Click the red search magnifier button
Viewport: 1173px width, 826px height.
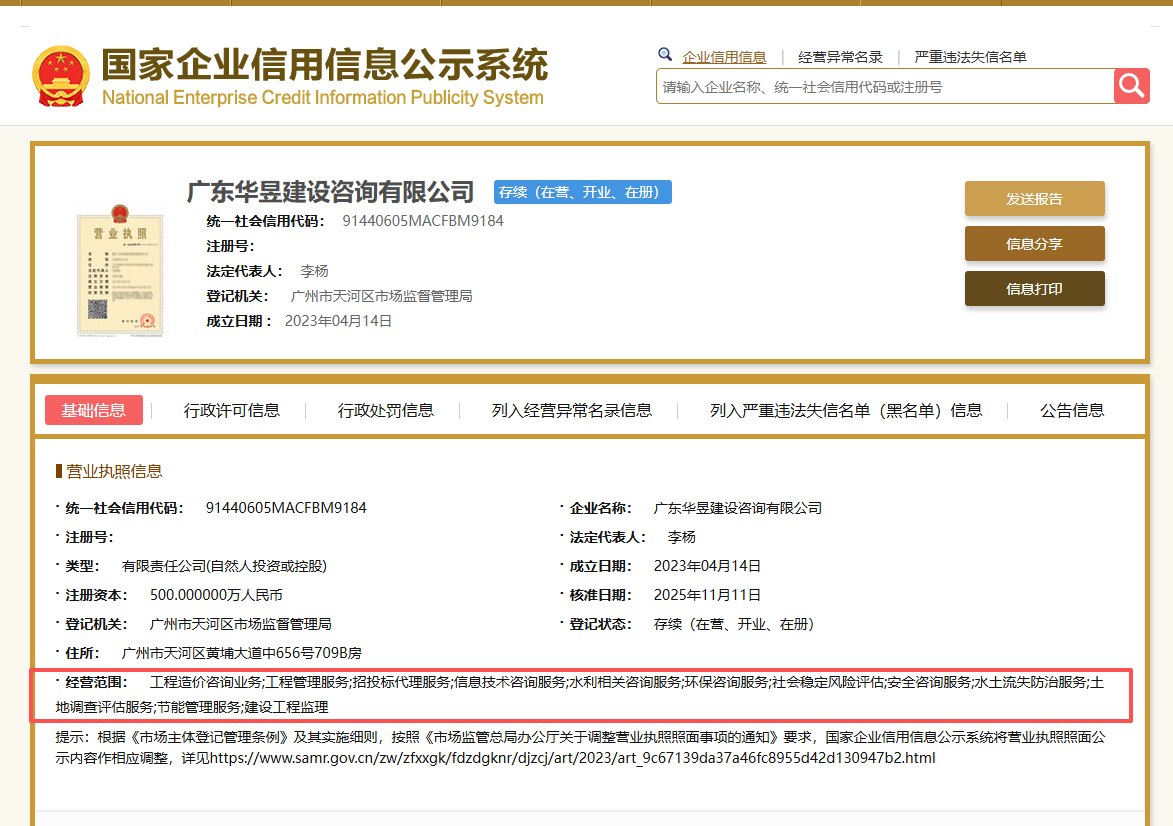[x=1131, y=86]
